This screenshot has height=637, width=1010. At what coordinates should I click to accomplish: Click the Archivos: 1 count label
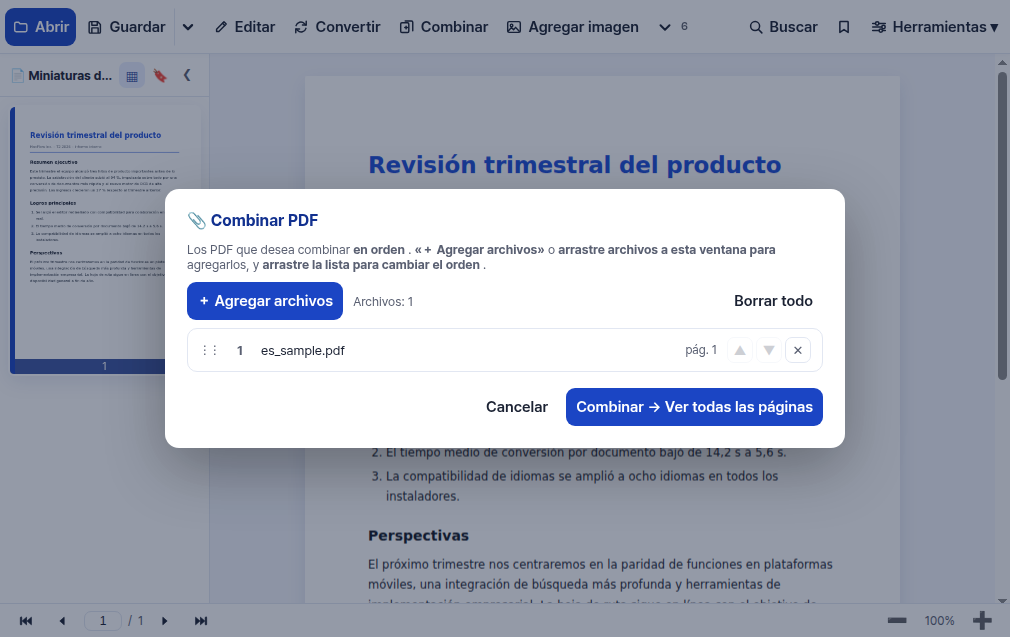[383, 301]
